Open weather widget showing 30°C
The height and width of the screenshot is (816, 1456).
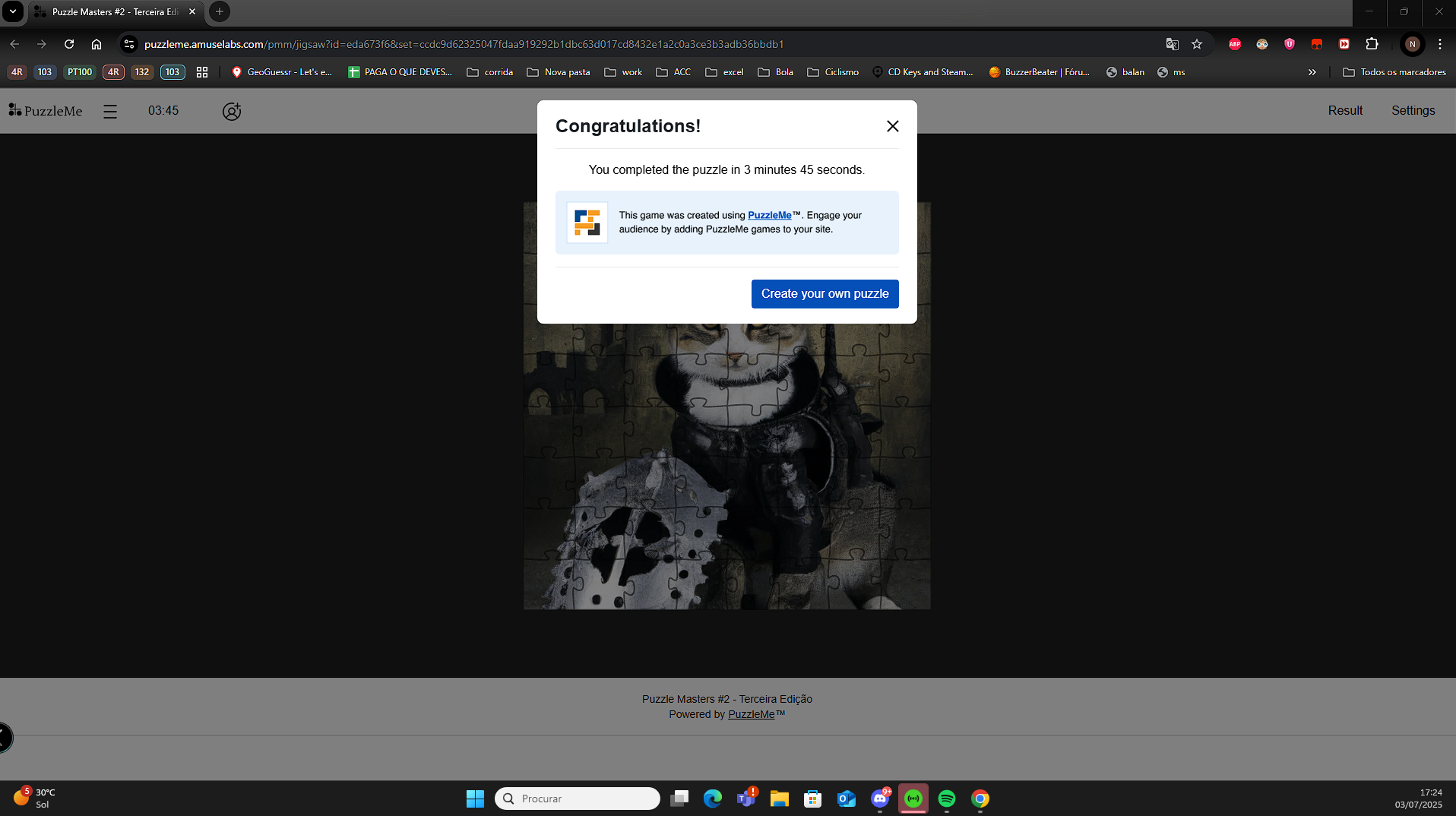35,798
